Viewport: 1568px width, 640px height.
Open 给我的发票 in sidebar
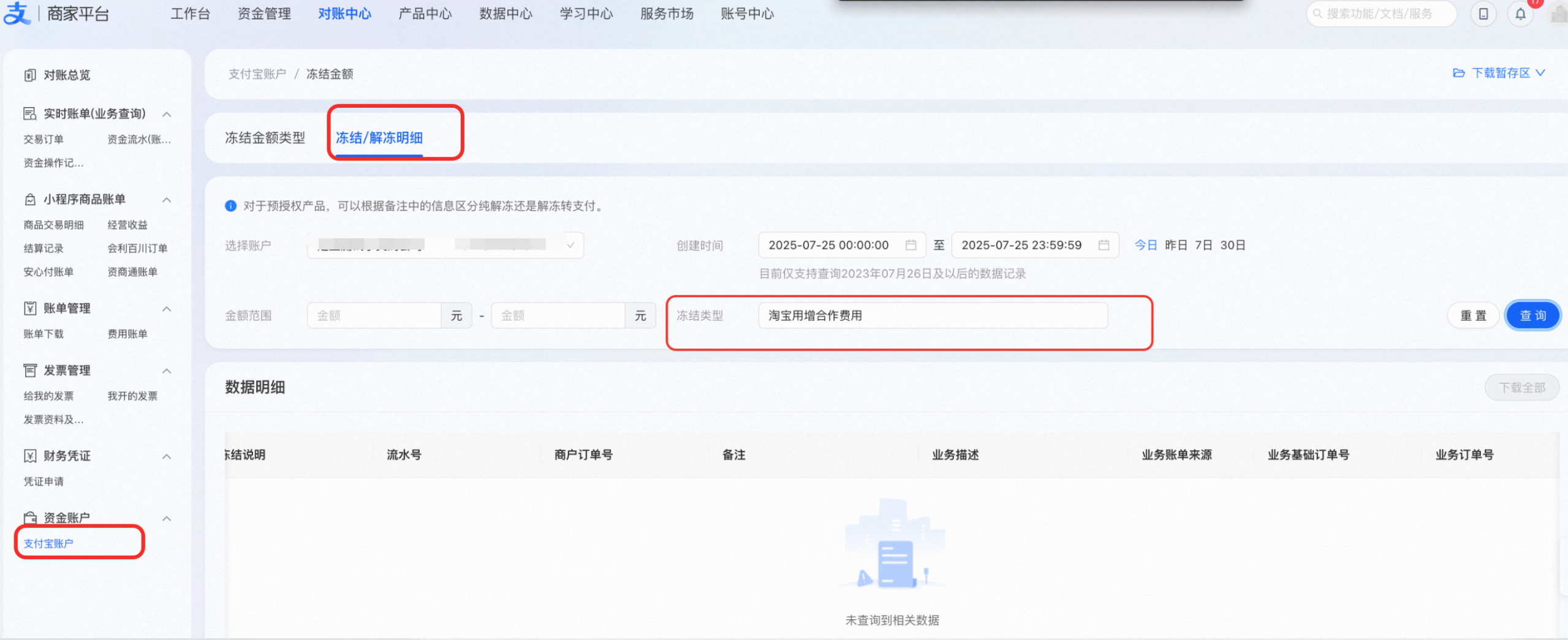point(48,396)
